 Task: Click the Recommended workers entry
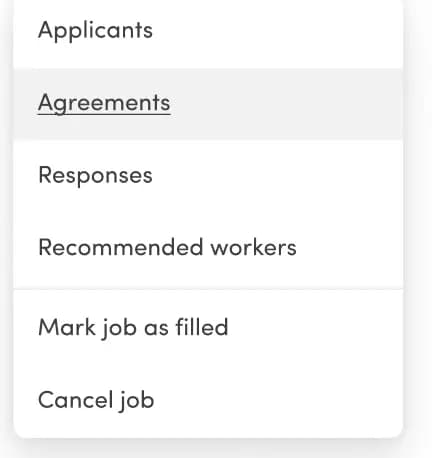point(208,248)
